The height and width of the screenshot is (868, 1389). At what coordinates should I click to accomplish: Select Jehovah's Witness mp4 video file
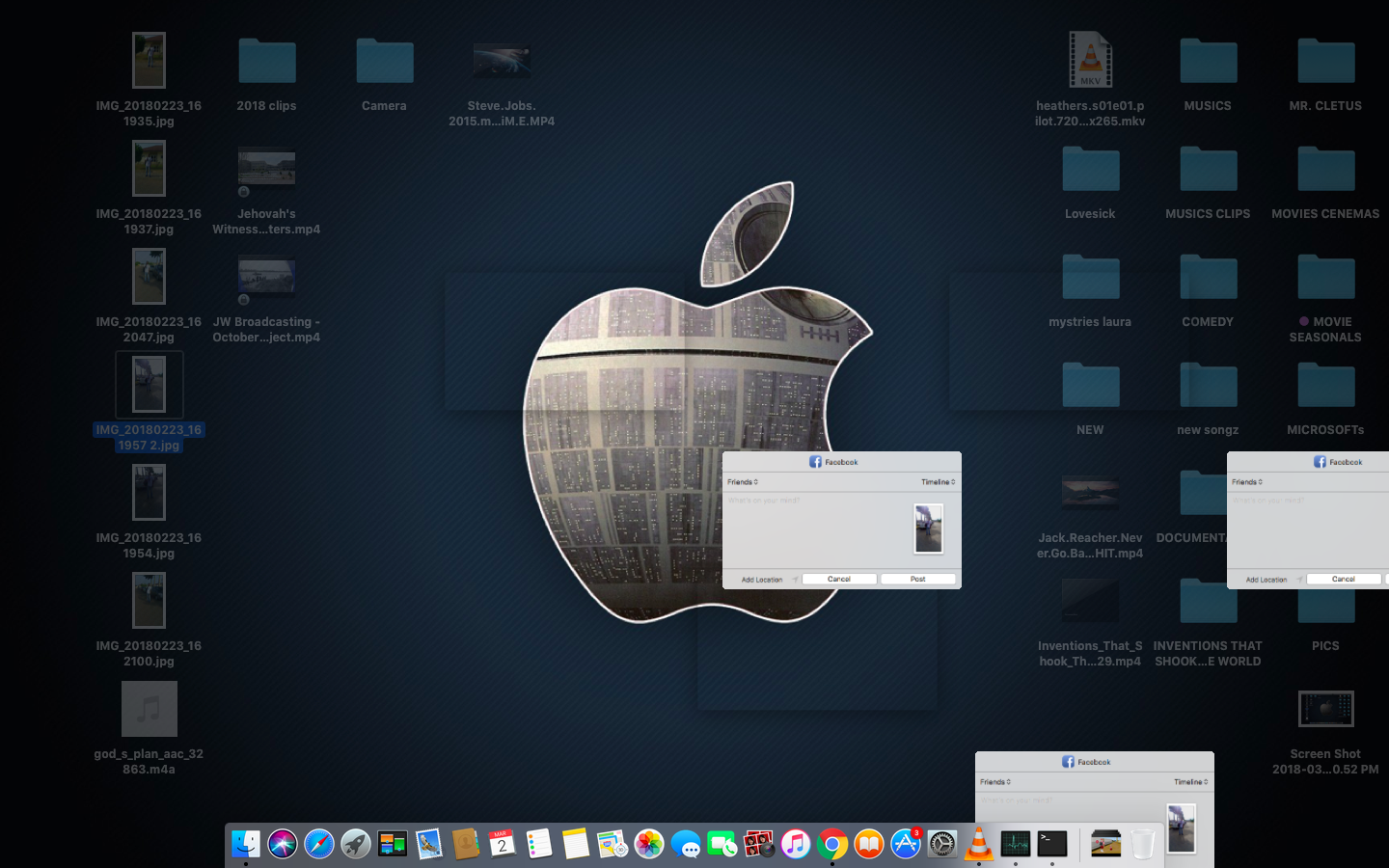tap(267, 169)
